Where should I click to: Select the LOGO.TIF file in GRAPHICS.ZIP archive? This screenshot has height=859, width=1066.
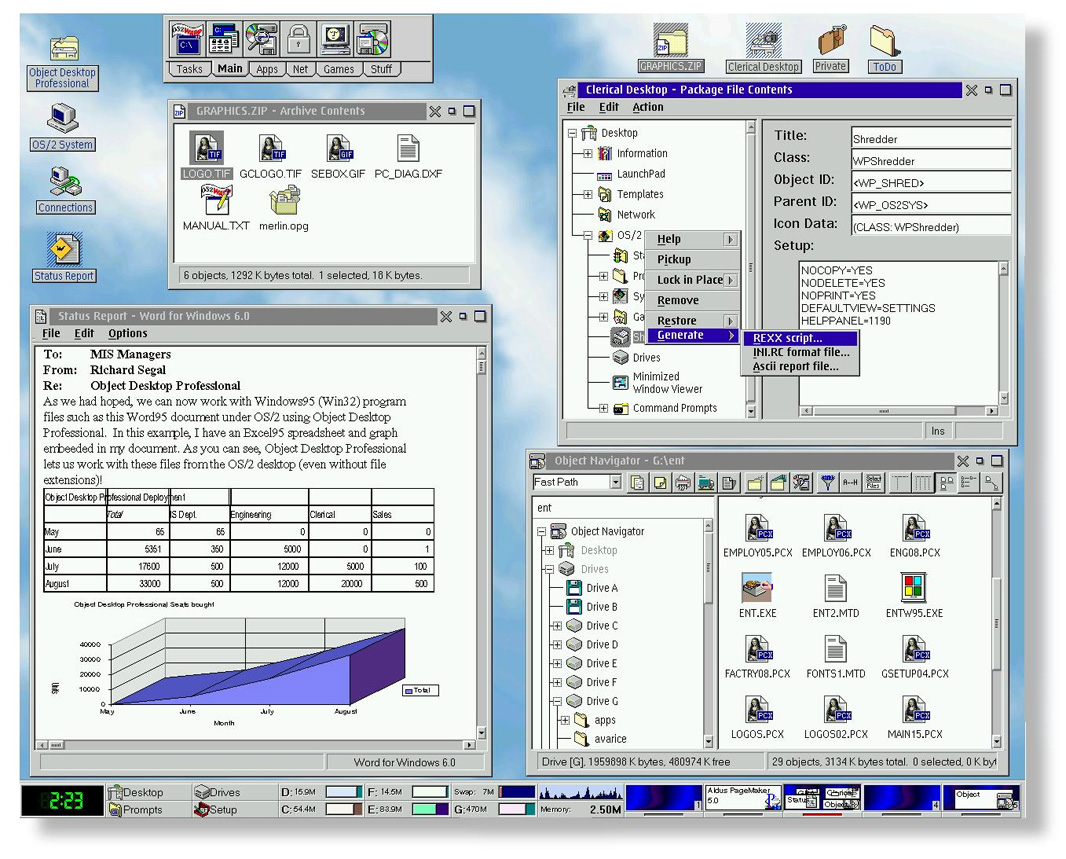(207, 156)
